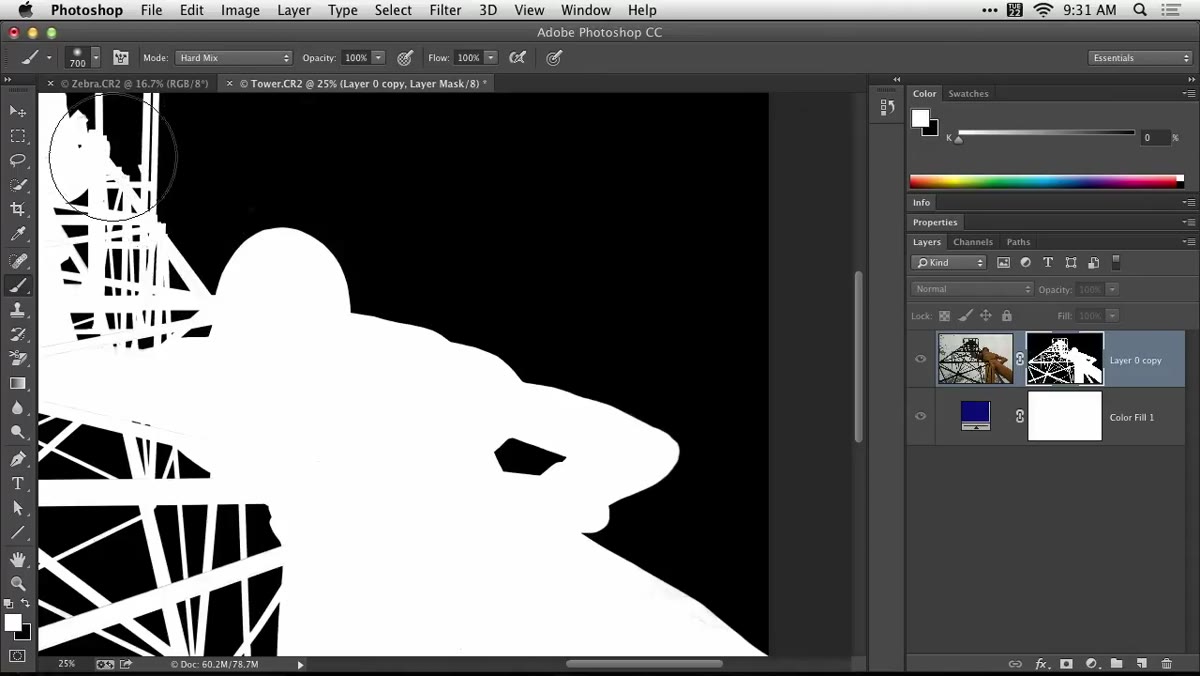Toggle lock transparent pixels

[945, 316]
